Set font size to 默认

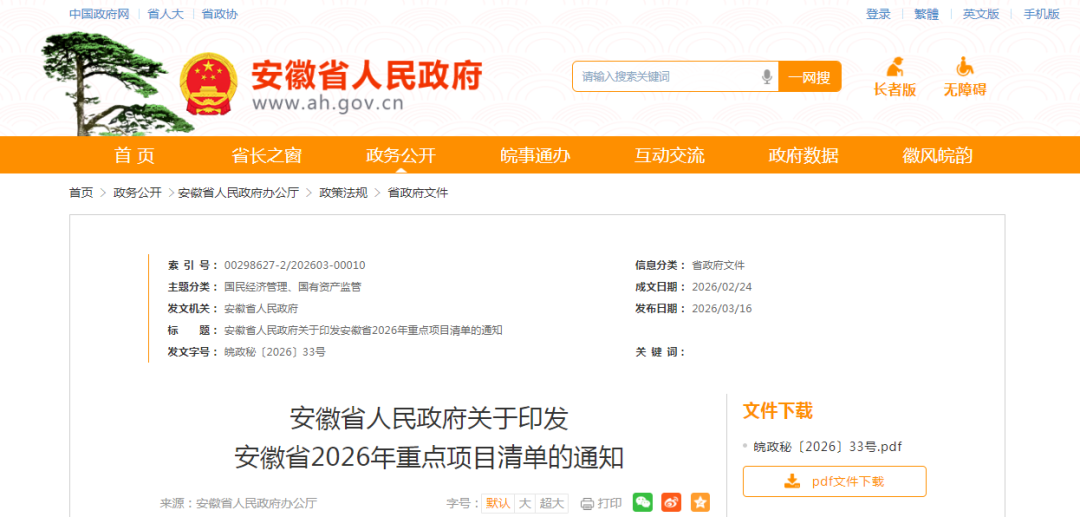(x=498, y=503)
